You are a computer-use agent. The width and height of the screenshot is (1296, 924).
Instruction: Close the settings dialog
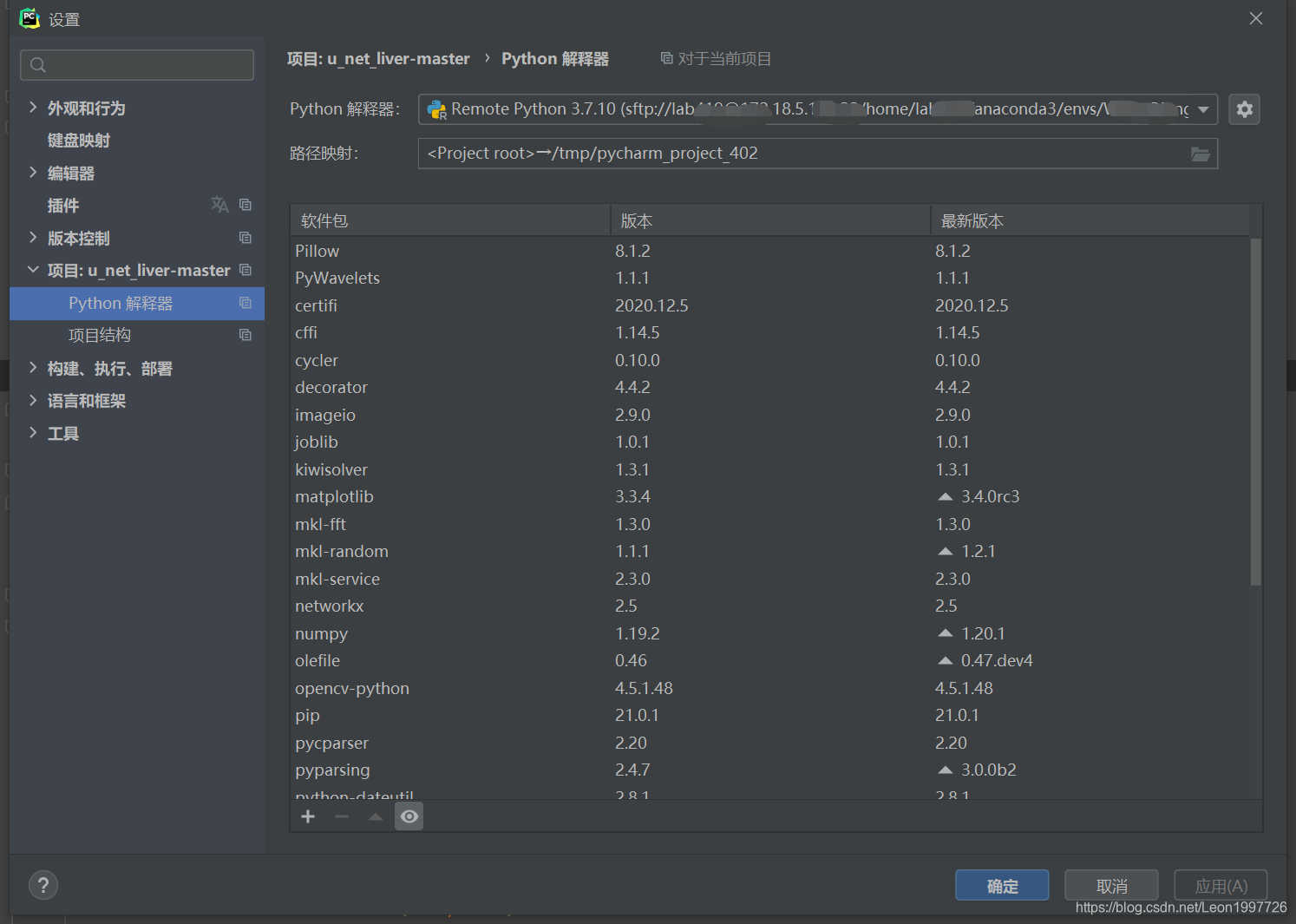point(1255,18)
